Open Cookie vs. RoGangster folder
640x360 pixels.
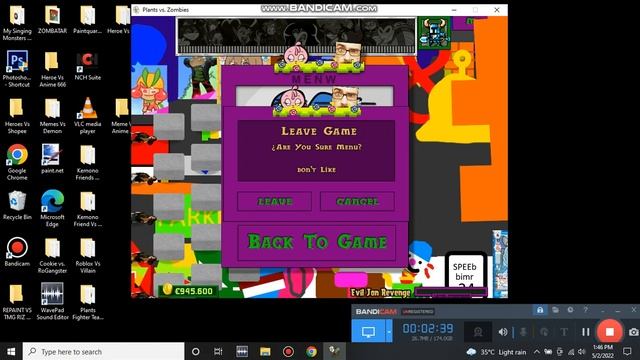click(x=52, y=256)
